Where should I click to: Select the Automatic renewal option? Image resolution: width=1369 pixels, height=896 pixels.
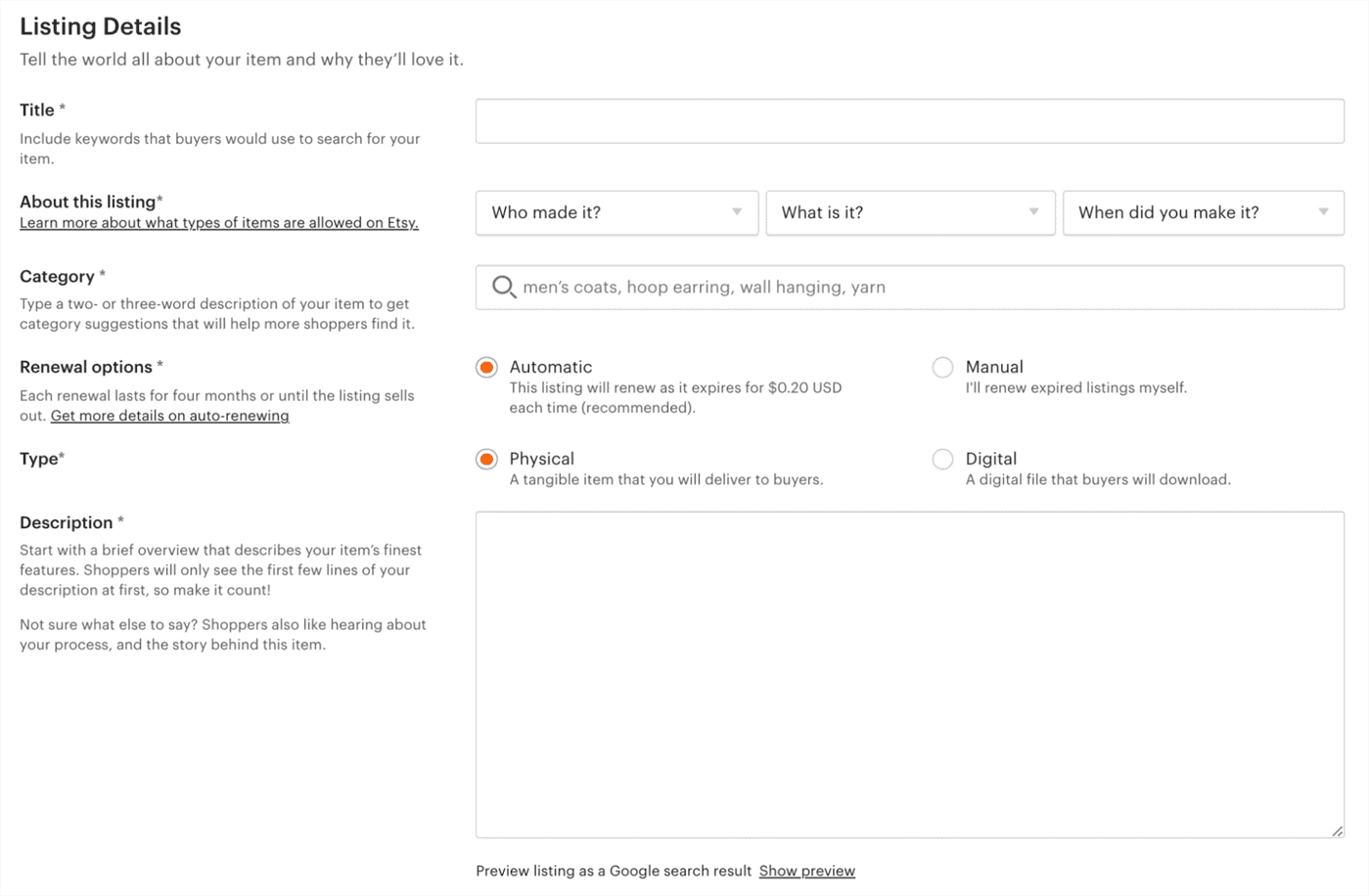[x=486, y=368]
